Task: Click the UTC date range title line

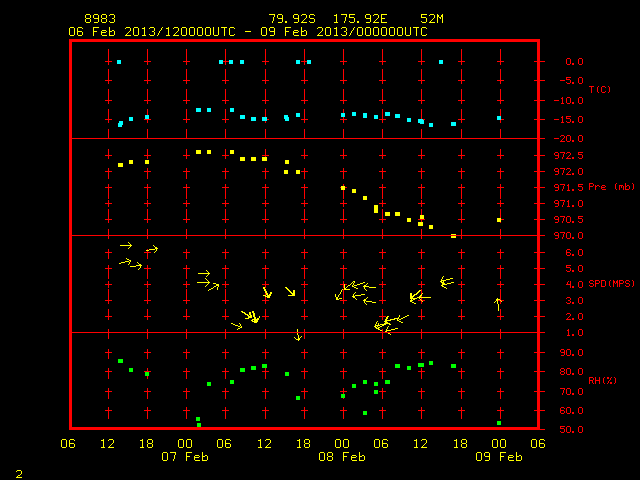Action: pyautogui.click(x=248, y=32)
